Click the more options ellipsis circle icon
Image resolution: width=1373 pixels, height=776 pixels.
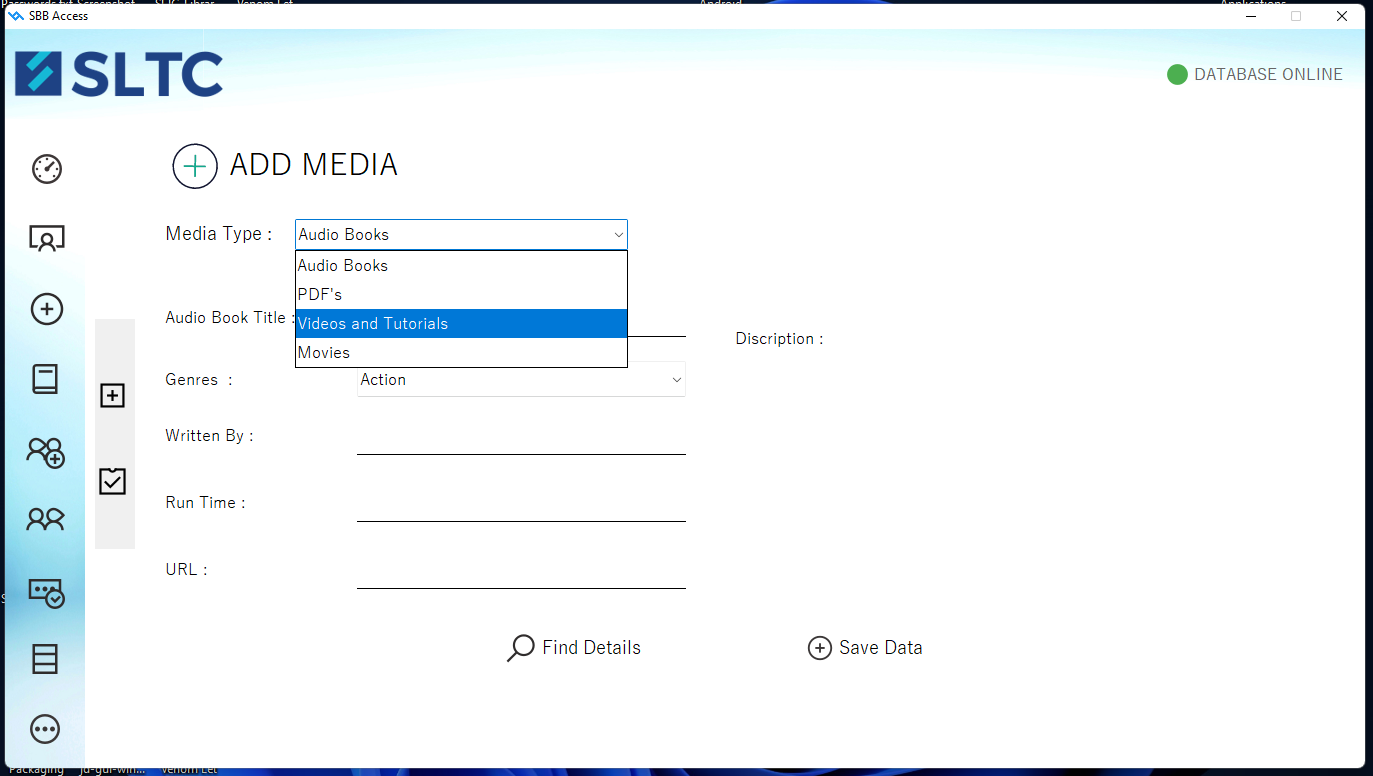click(46, 729)
